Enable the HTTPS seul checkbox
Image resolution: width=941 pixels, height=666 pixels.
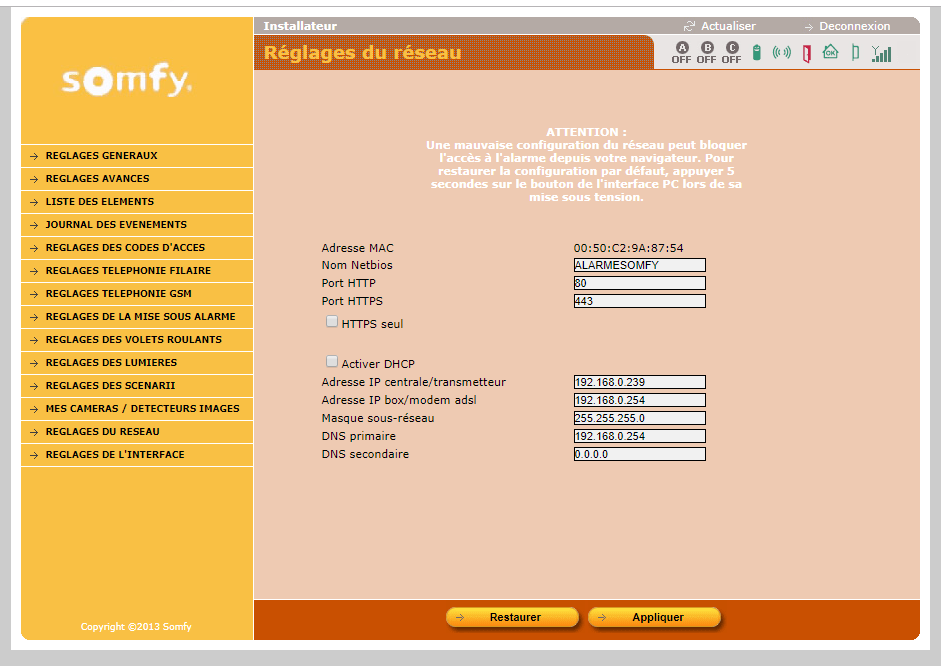click(332, 322)
